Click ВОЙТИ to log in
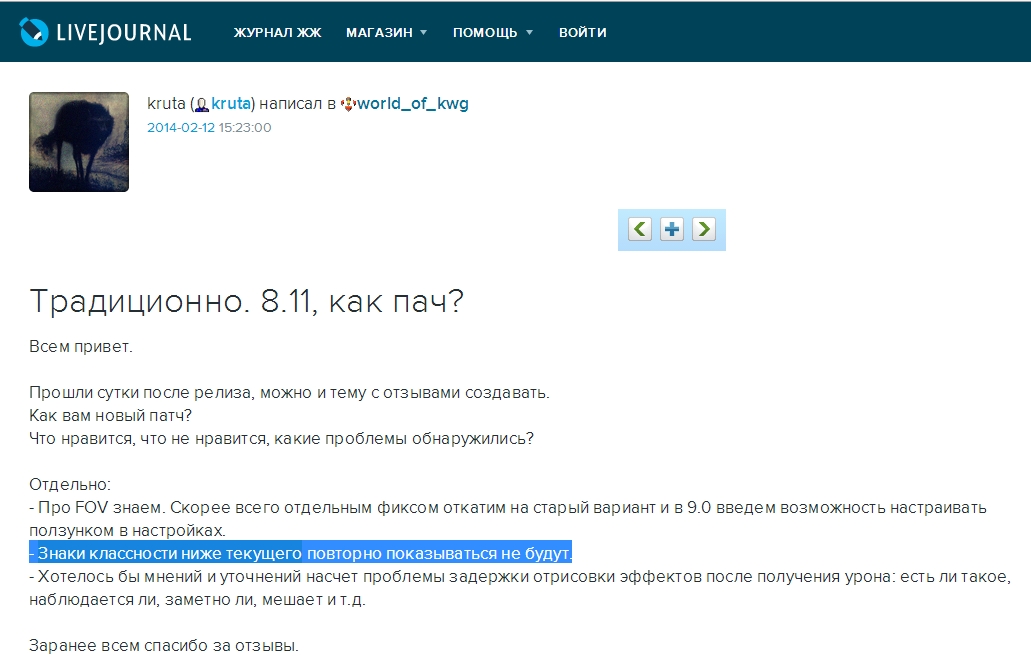1031x657 pixels. click(x=583, y=32)
